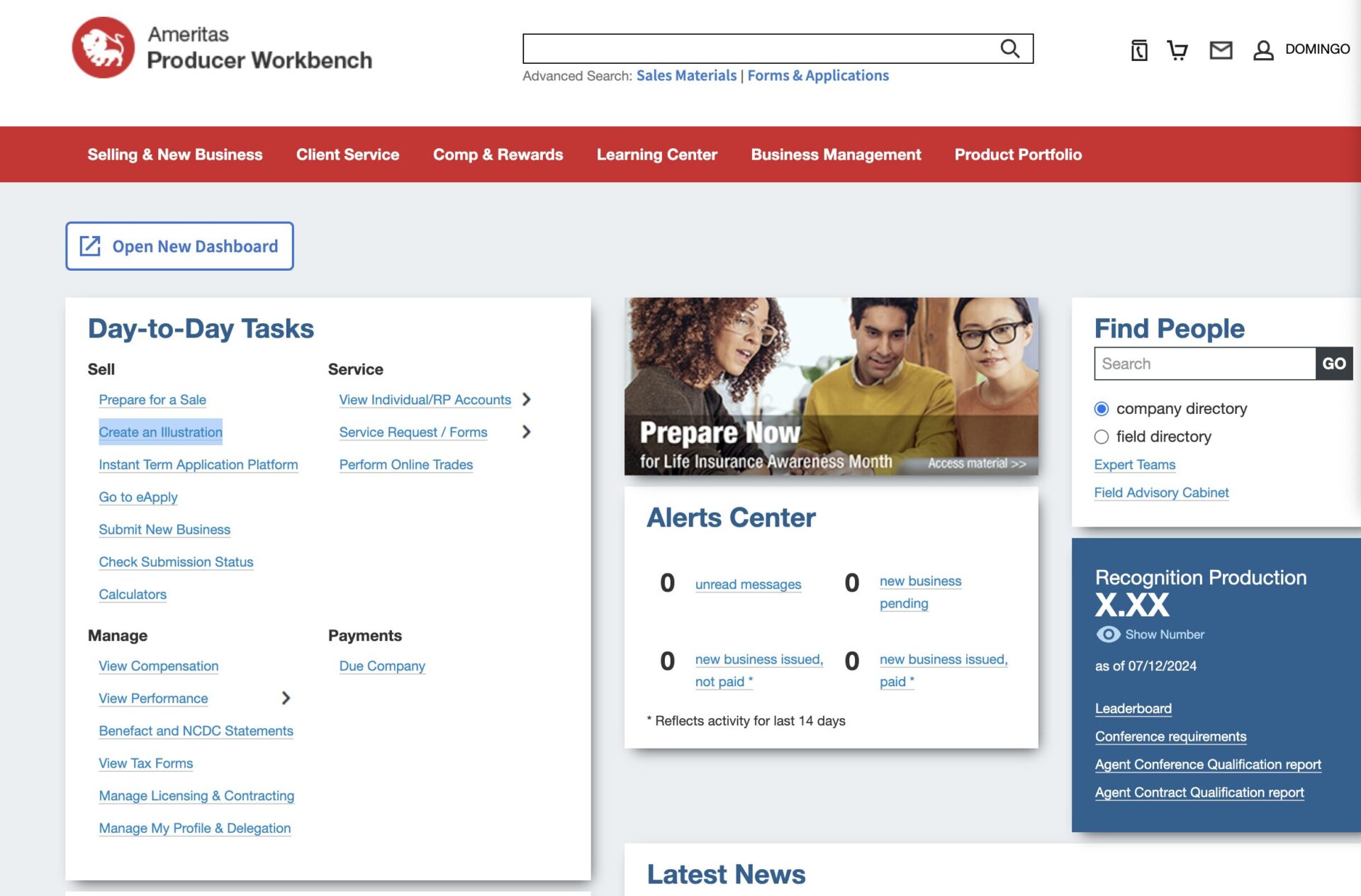The height and width of the screenshot is (896, 1361).
Task: Open the Expert Teams link
Action: [x=1135, y=465]
